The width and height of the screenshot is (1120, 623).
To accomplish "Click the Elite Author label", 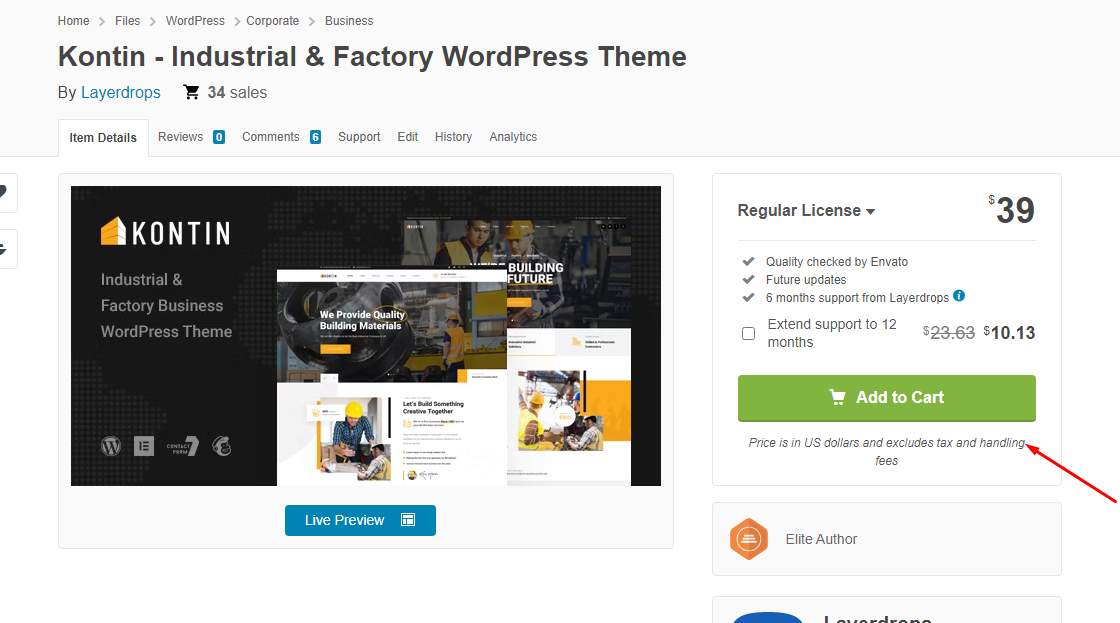I will point(821,539).
